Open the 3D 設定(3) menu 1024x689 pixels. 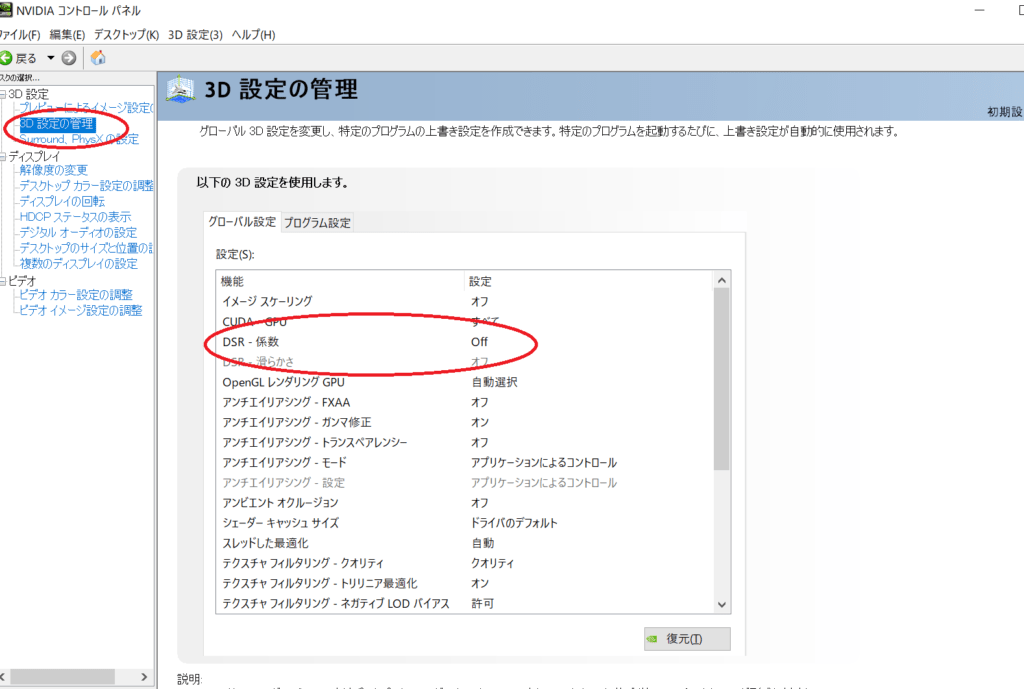[195, 35]
